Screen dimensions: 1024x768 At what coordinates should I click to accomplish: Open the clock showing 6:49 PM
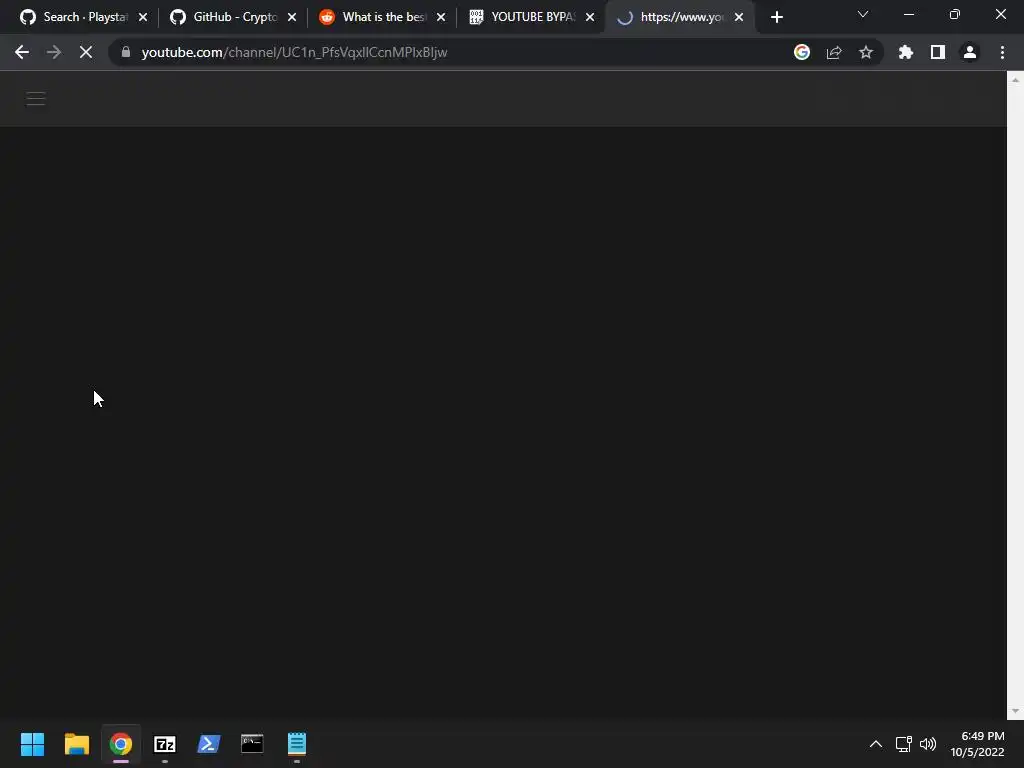coord(978,744)
